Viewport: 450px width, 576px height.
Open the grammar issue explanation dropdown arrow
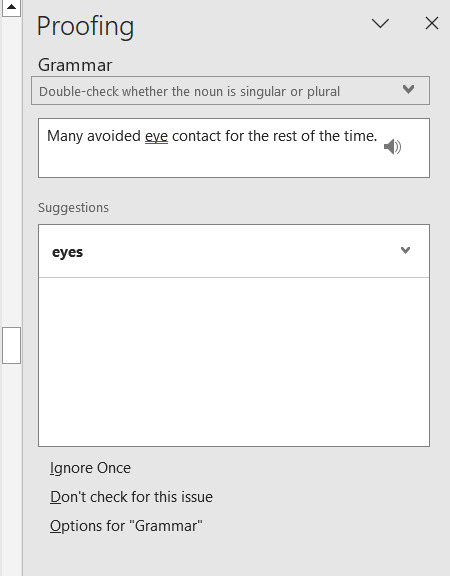(x=408, y=89)
